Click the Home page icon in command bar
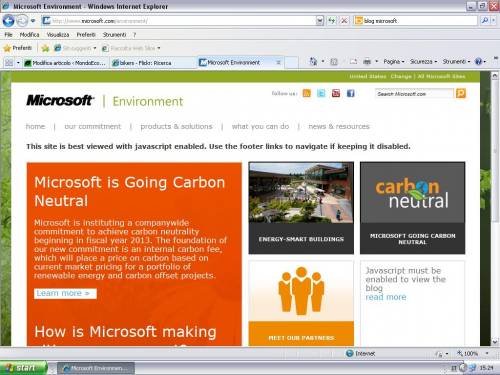Screen dimensions: 500x375 [313, 61]
